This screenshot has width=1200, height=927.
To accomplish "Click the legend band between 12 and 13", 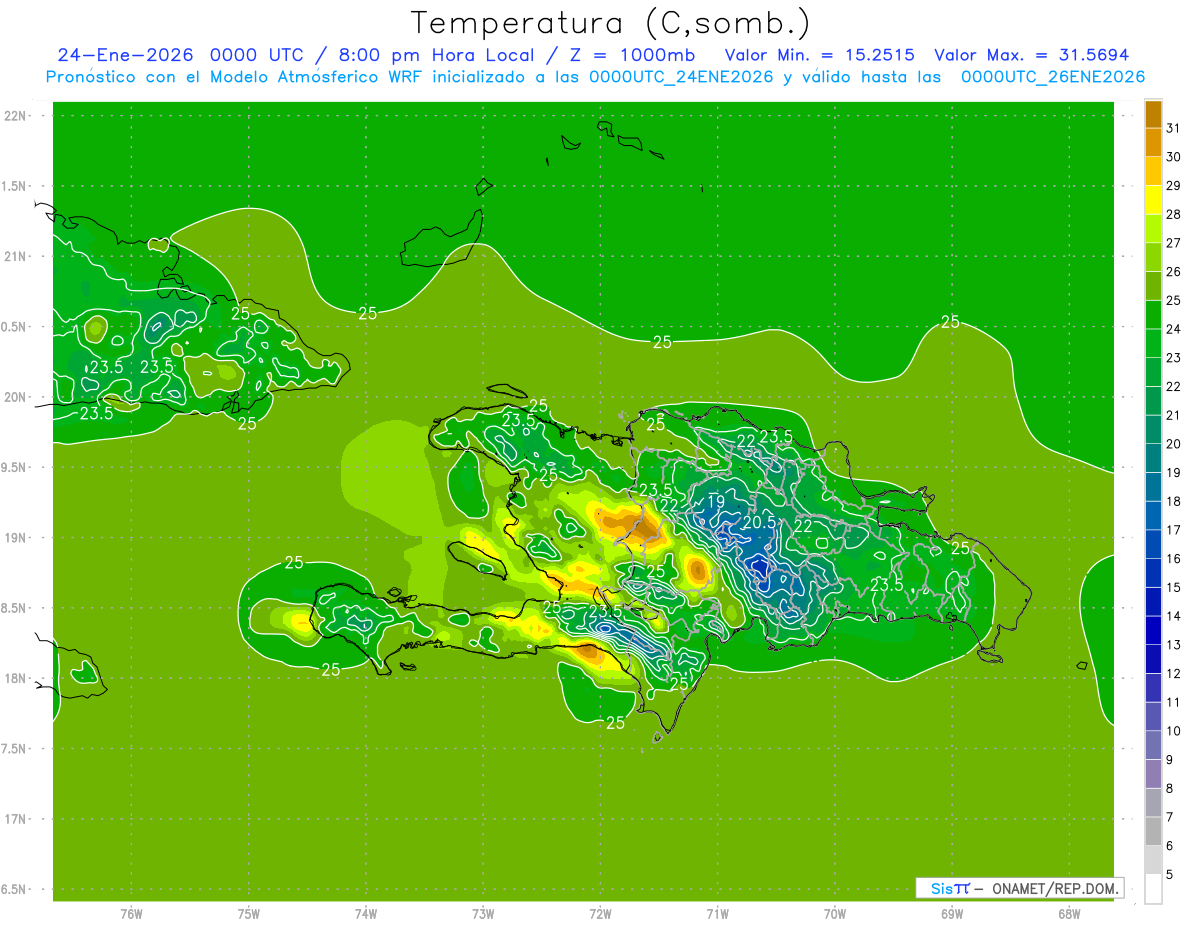I will click(x=1153, y=659).
